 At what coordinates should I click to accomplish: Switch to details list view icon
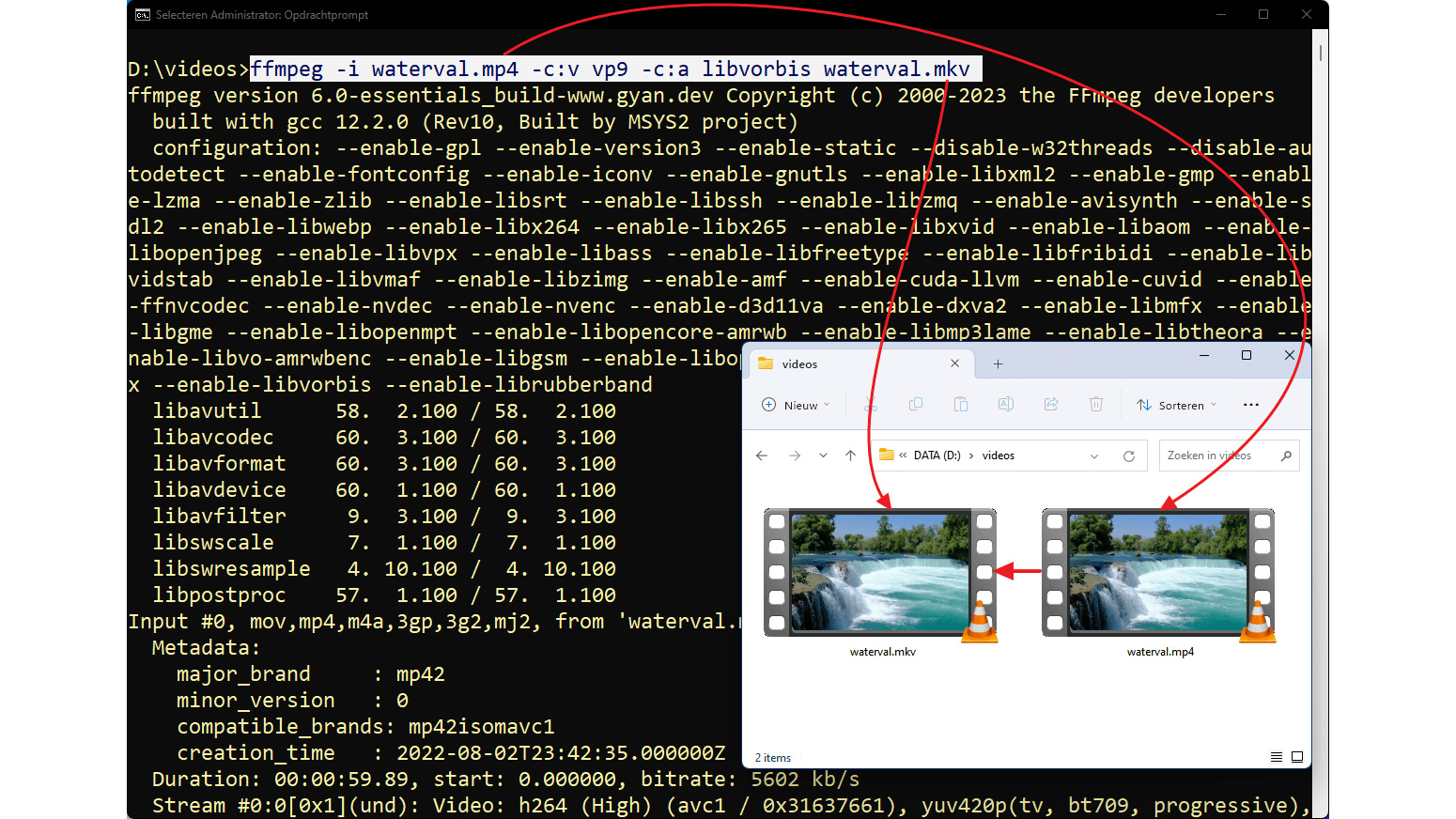(1276, 757)
